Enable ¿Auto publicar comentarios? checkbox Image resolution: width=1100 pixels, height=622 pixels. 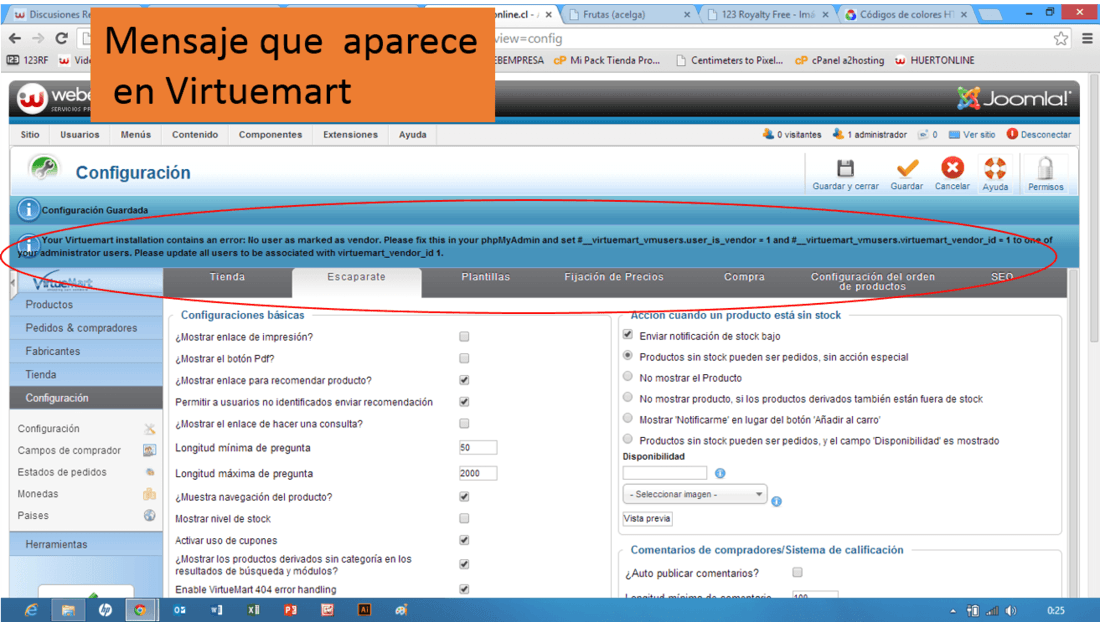797,572
